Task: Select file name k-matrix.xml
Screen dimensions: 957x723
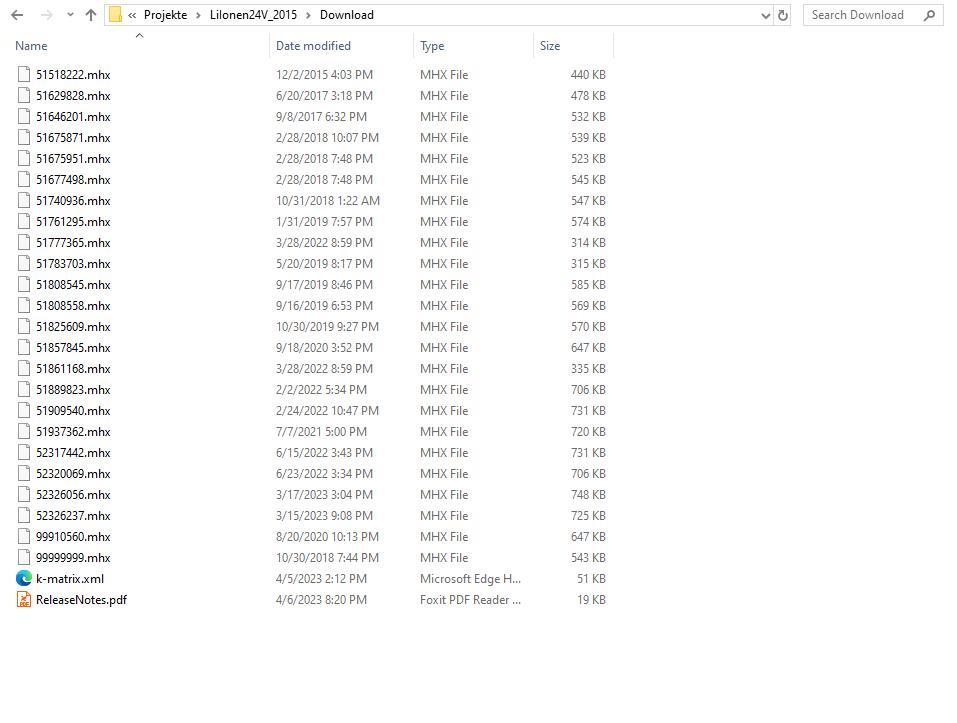Action: [70, 578]
